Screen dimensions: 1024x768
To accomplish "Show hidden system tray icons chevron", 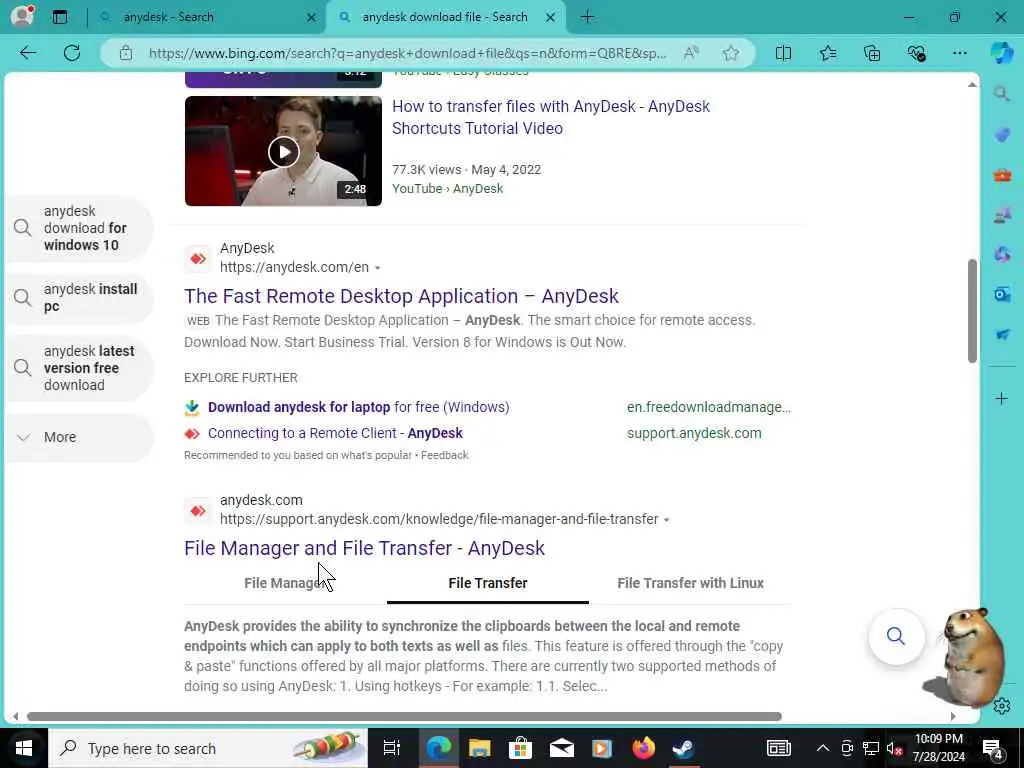I will 823,748.
